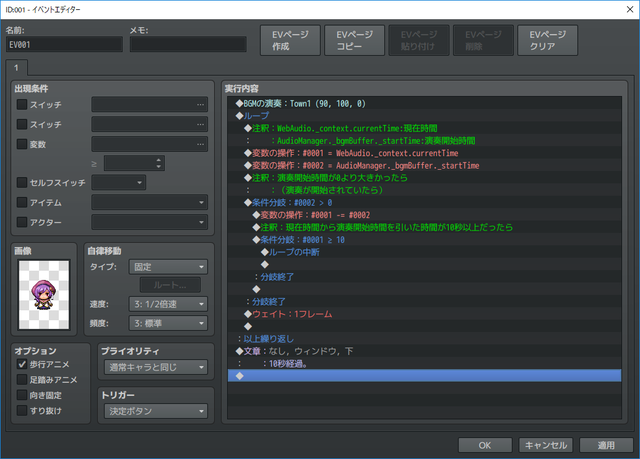Viewport: 640px width, 459px height.
Task: Enable the second スイッチ condition checkbox
Action: click(x=22, y=124)
